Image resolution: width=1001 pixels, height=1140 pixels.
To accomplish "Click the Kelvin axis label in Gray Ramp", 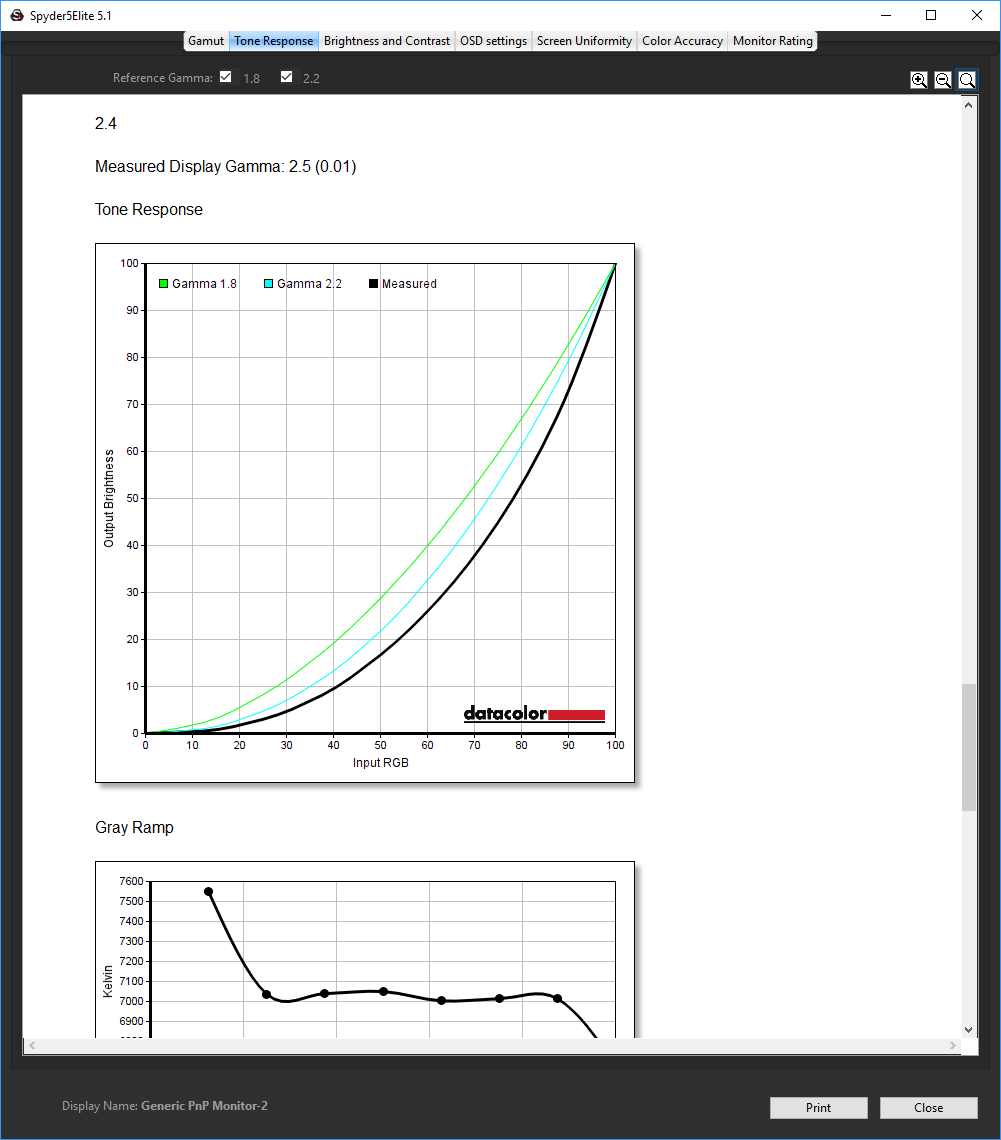I will (108, 982).
